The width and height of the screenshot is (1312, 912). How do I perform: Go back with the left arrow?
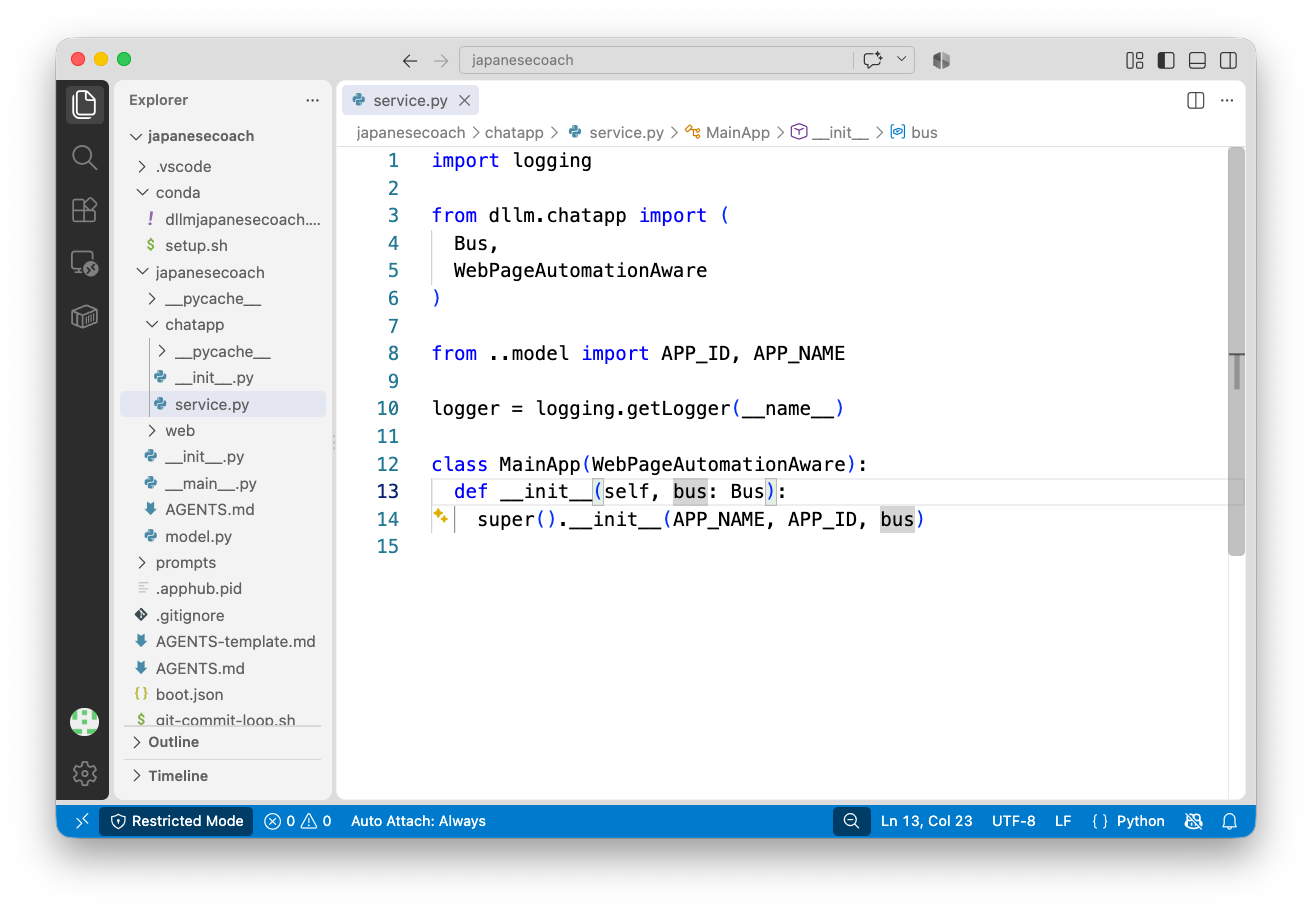click(x=410, y=60)
